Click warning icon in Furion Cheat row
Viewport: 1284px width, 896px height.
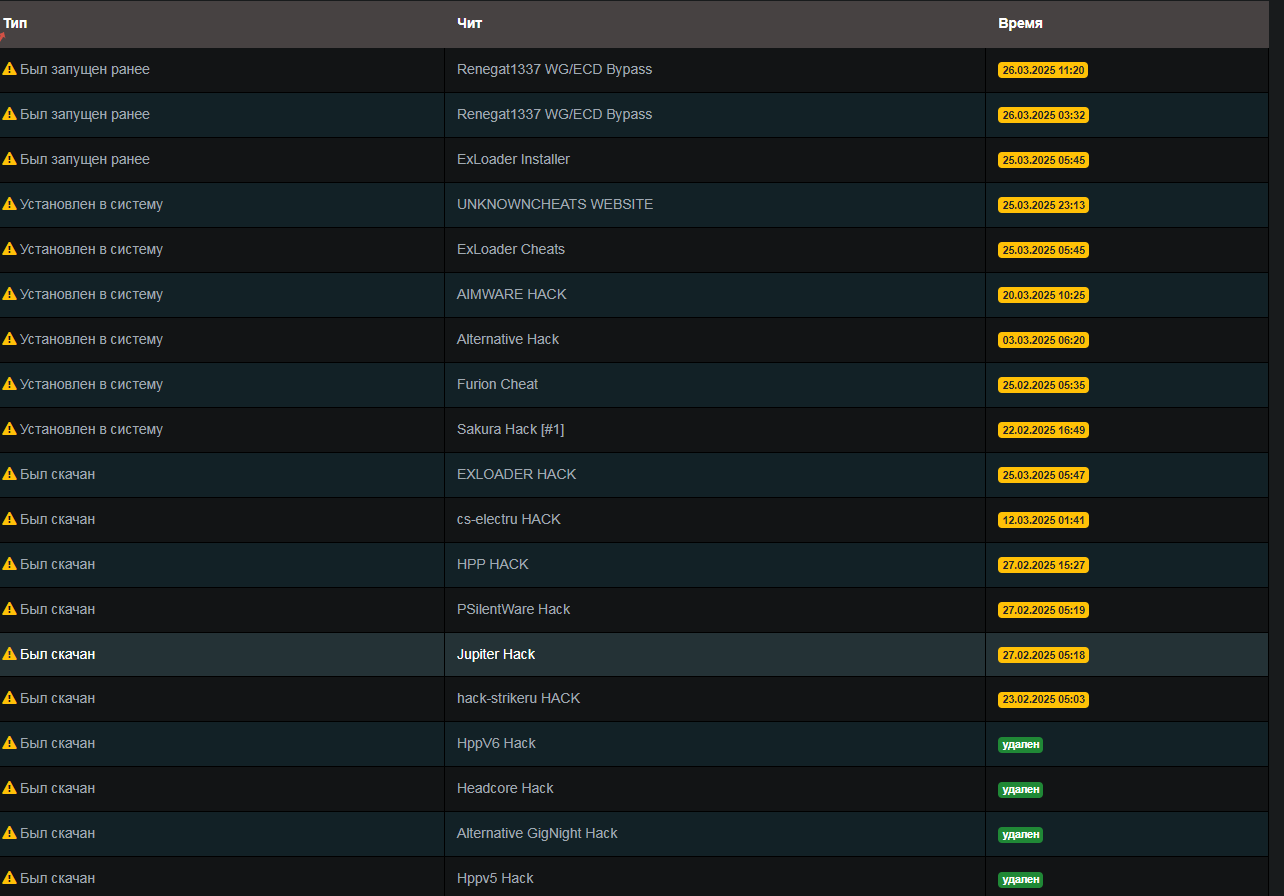tap(10, 384)
